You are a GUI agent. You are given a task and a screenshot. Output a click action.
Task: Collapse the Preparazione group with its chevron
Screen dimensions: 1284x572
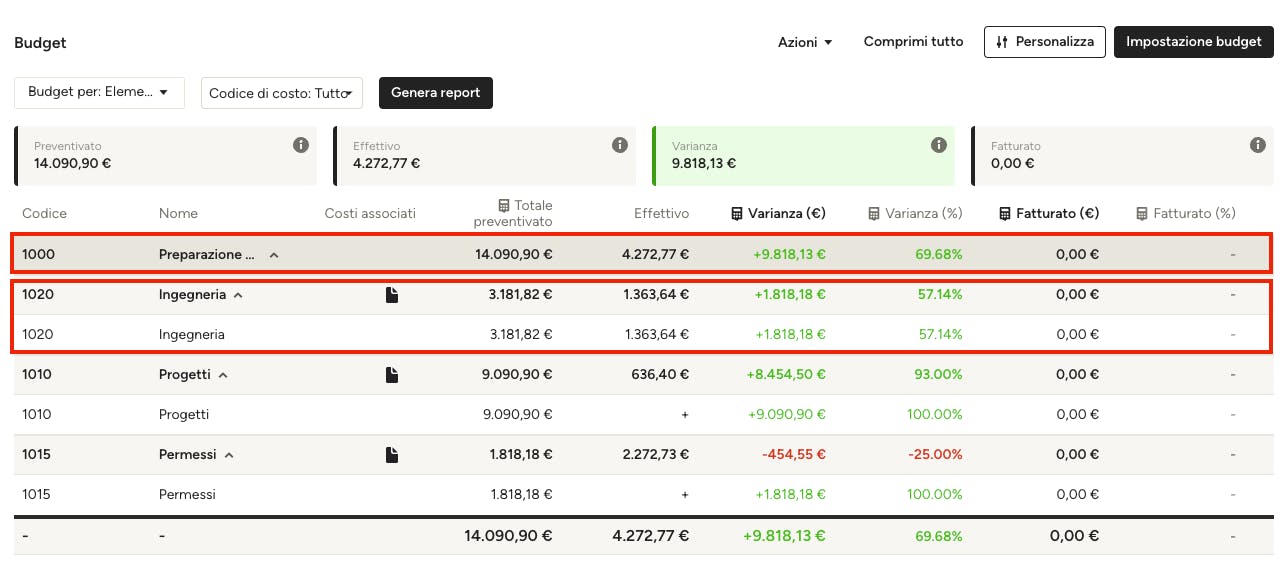pos(274,255)
